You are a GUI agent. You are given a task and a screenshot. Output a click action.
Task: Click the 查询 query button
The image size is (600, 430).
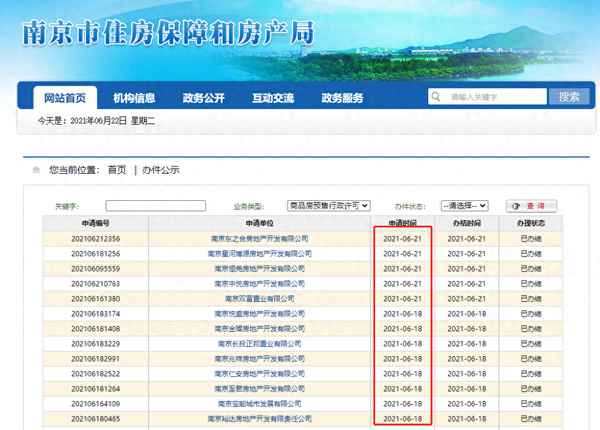point(531,206)
